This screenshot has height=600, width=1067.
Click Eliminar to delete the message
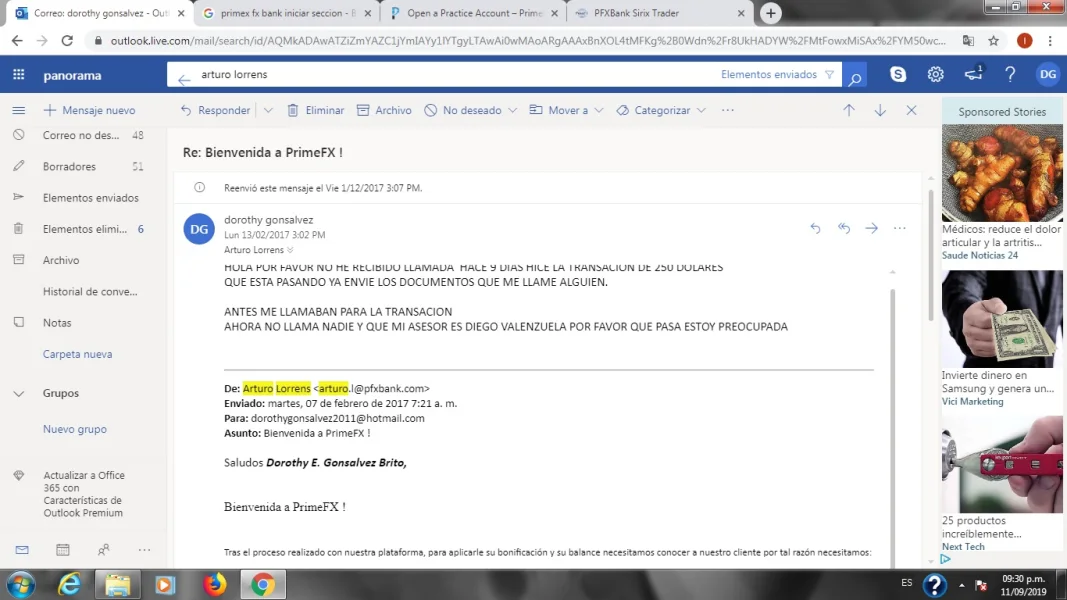tap(316, 110)
